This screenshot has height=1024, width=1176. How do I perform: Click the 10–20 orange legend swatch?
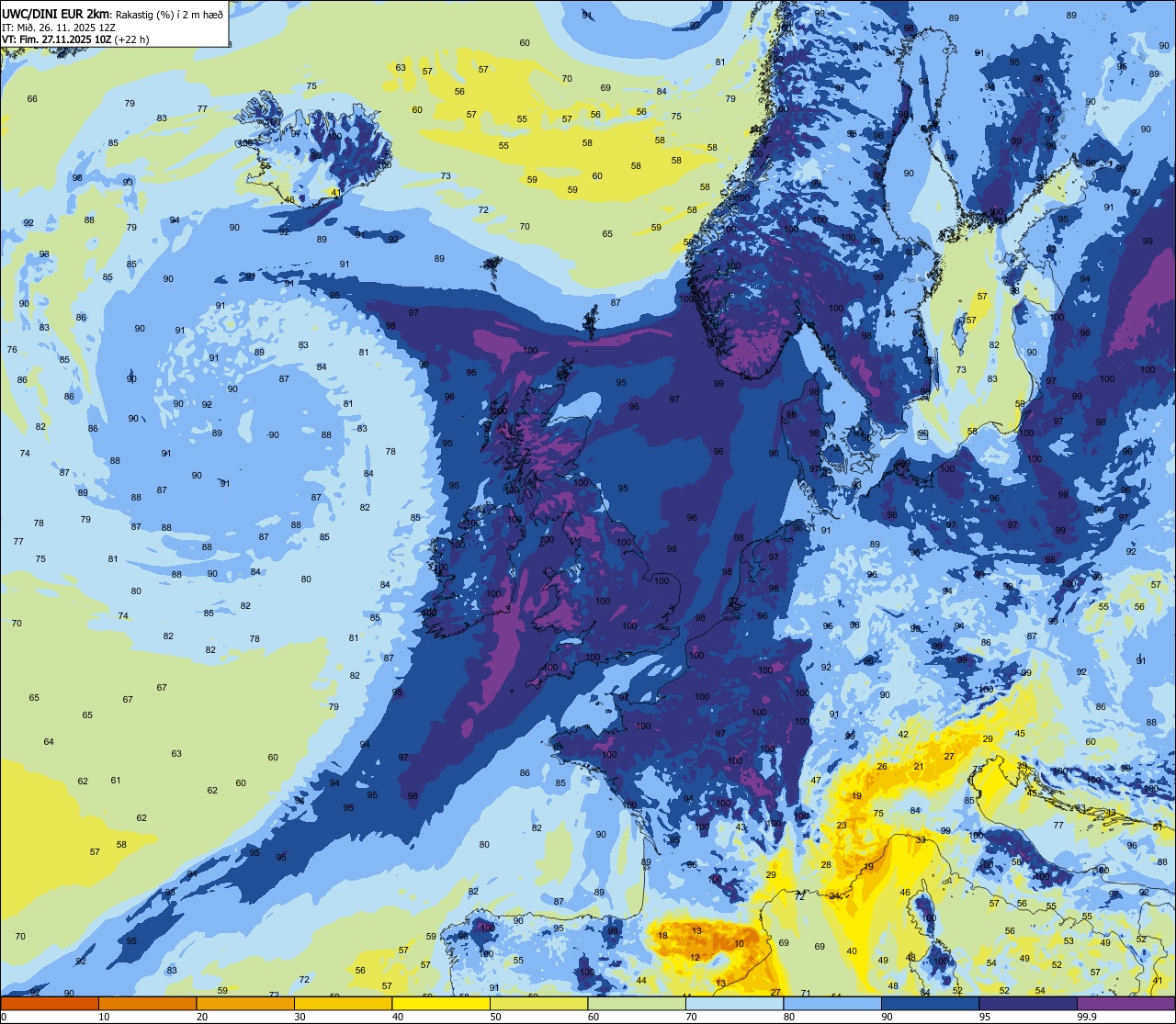coord(147,1003)
